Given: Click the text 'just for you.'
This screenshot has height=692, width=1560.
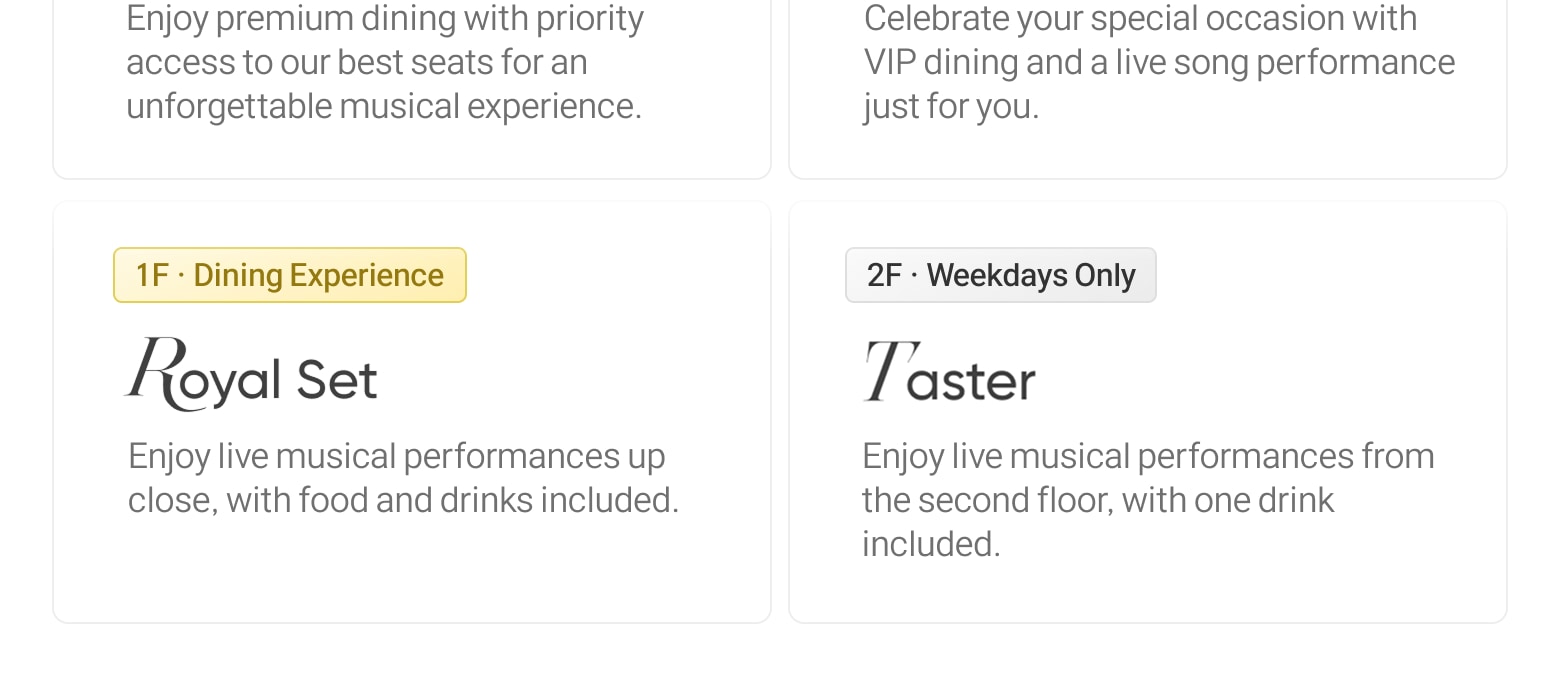Looking at the screenshot, I should pos(951,106).
